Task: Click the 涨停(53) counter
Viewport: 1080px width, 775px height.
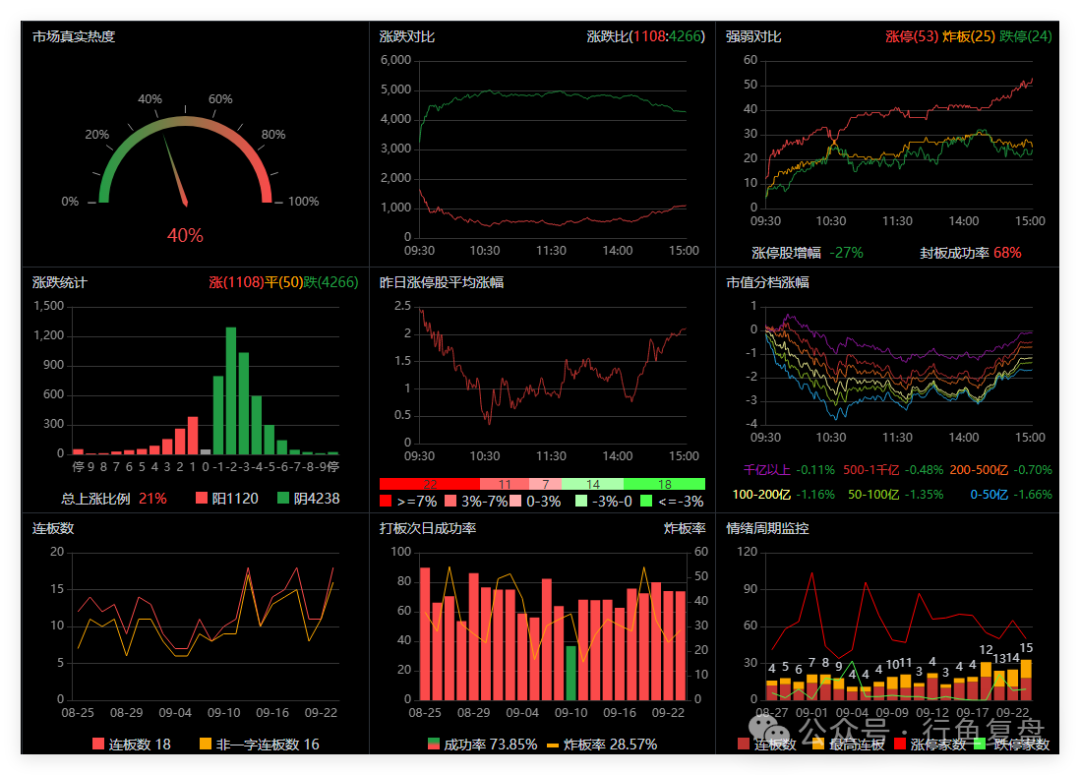Action: pyautogui.click(x=911, y=37)
